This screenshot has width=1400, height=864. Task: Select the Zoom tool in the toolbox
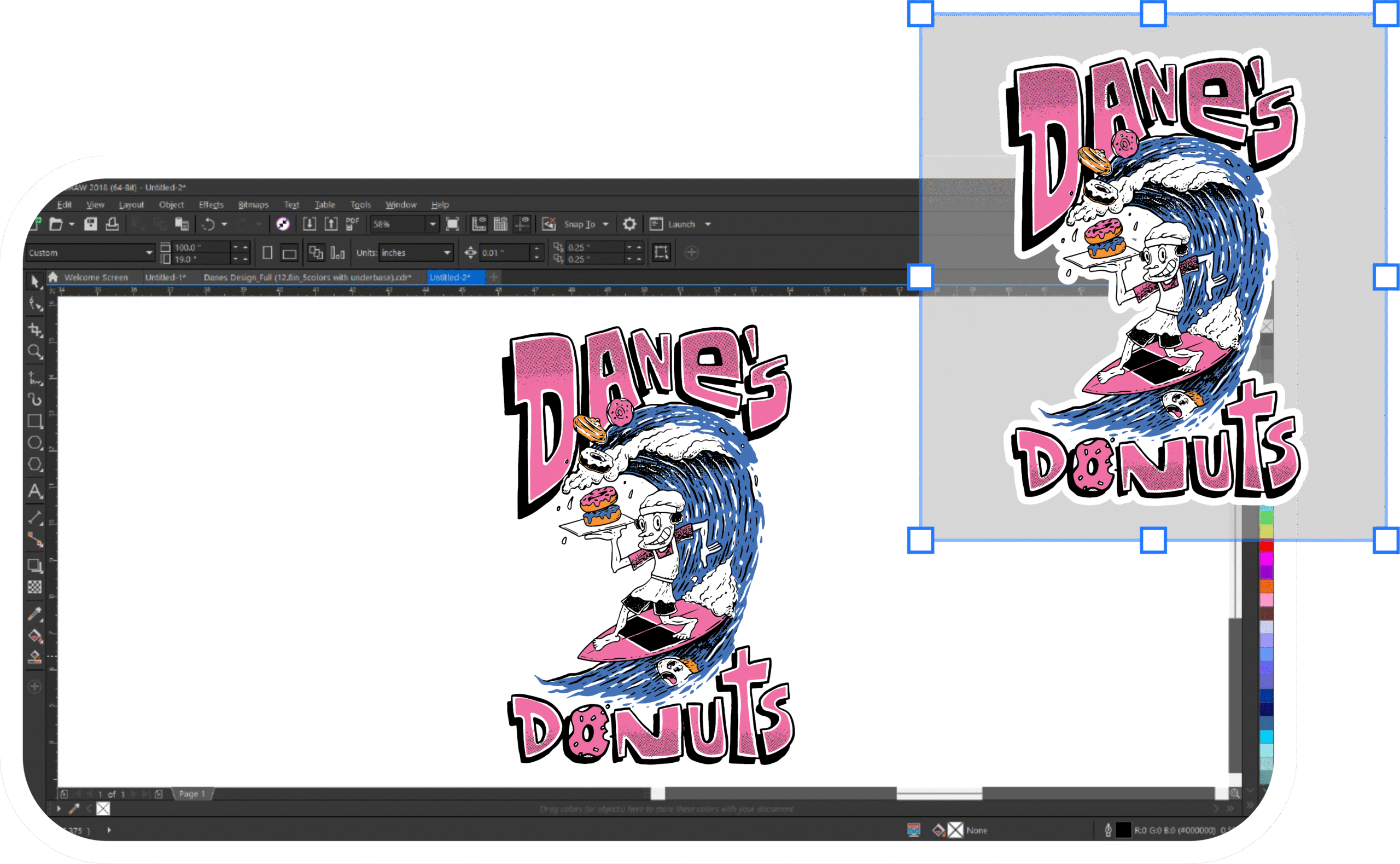[35, 352]
